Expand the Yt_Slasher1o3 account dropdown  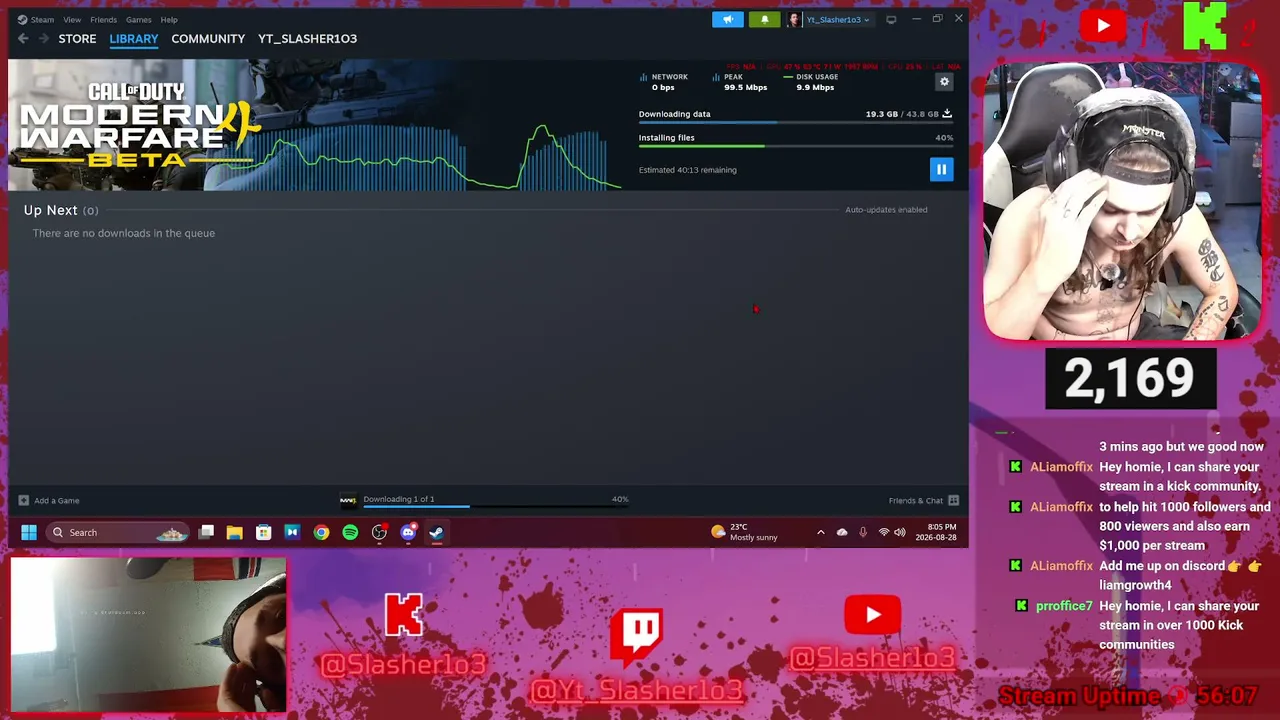[838, 19]
